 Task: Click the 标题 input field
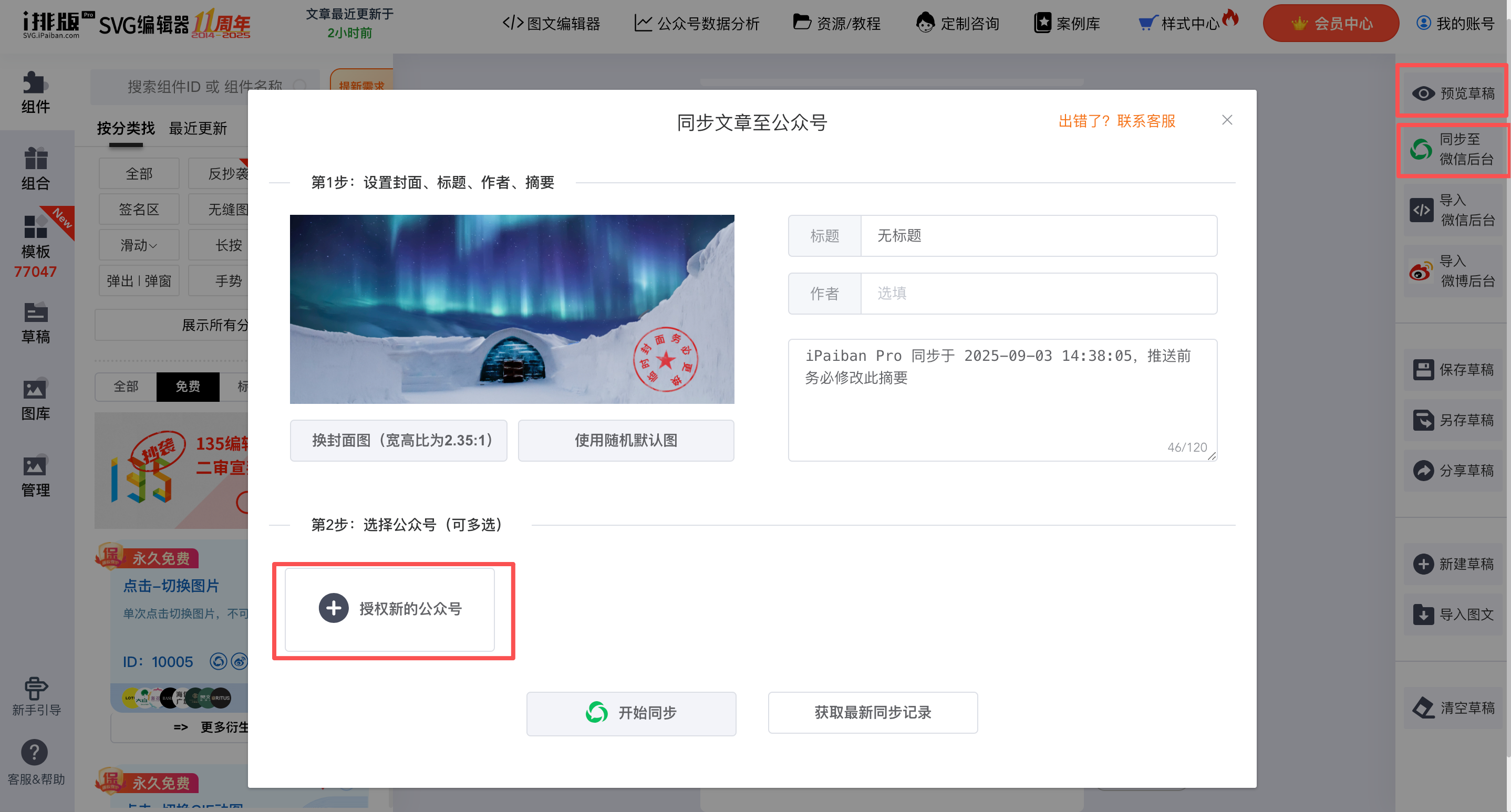1038,236
